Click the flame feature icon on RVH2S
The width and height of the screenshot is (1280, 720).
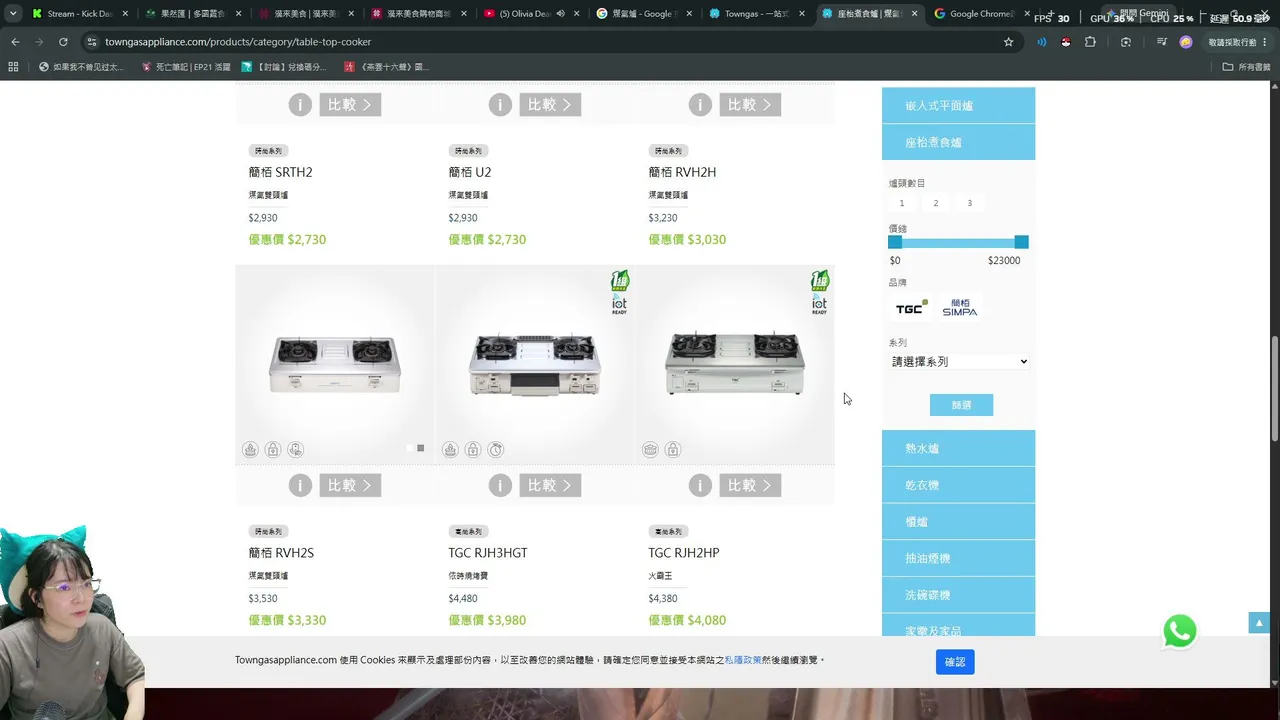[x=250, y=450]
